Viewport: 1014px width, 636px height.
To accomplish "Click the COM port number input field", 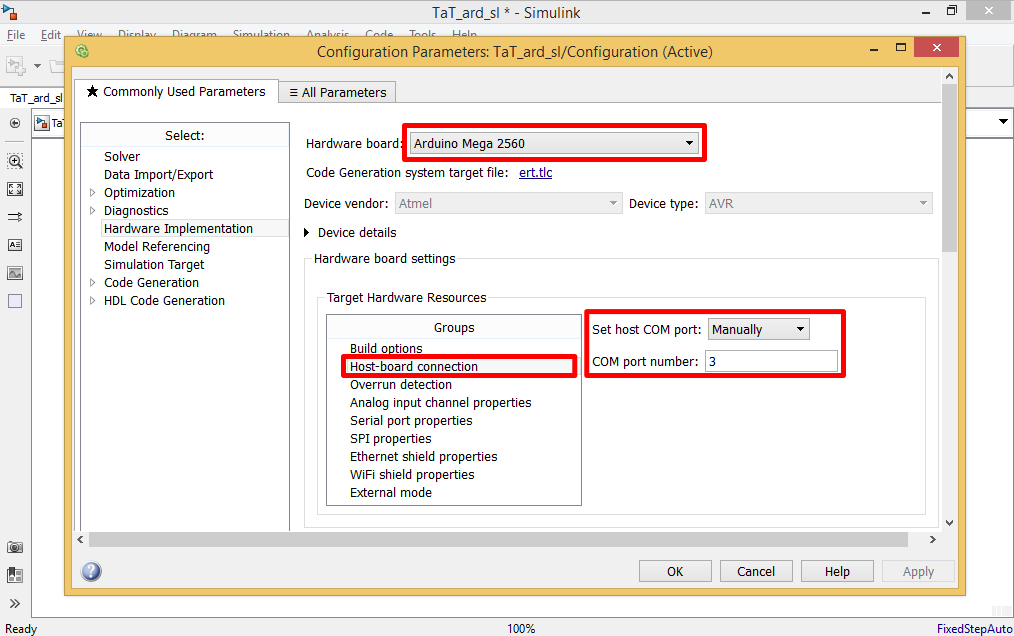I will (771, 362).
